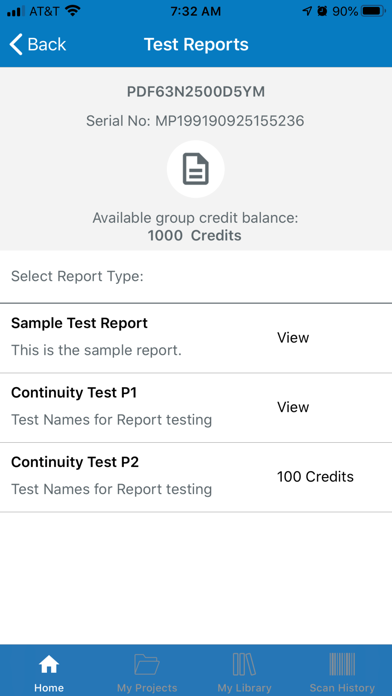
Task: Tap the location arrow status icon
Action: pyautogui.click(x=307, y=12)
